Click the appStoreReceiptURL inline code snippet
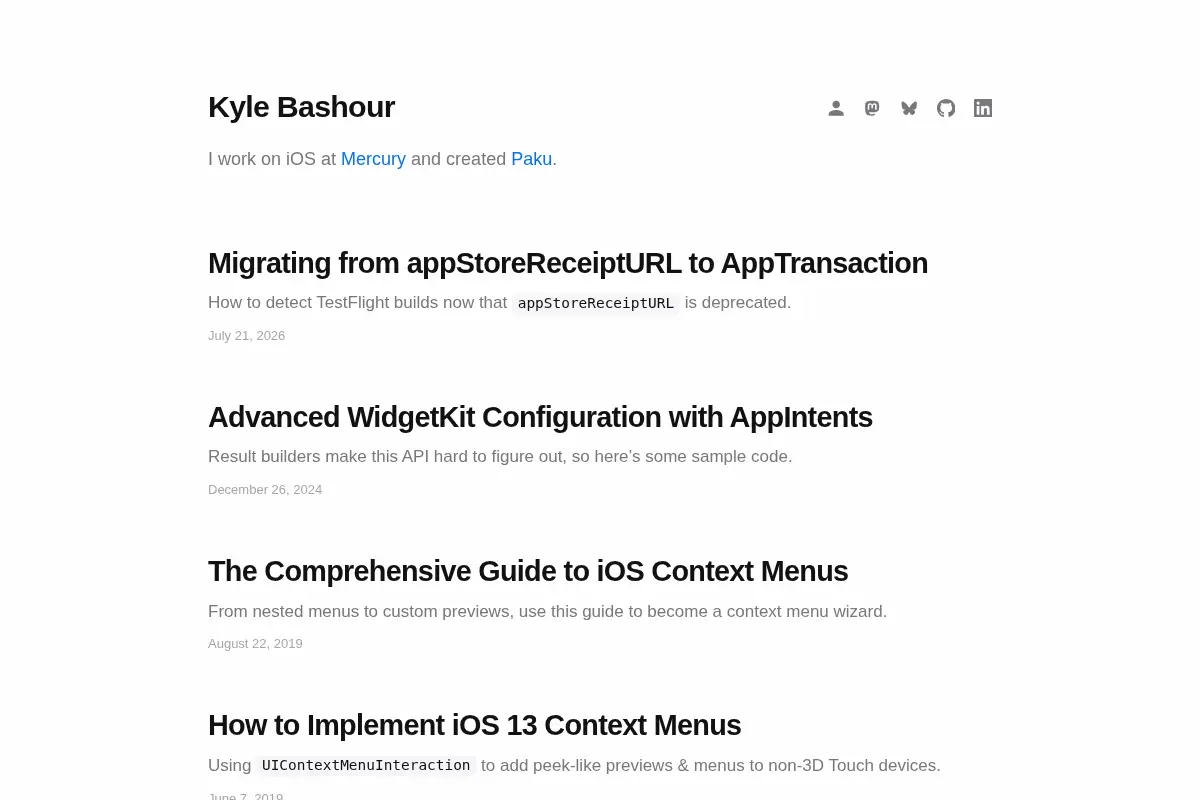 (596, 303)
